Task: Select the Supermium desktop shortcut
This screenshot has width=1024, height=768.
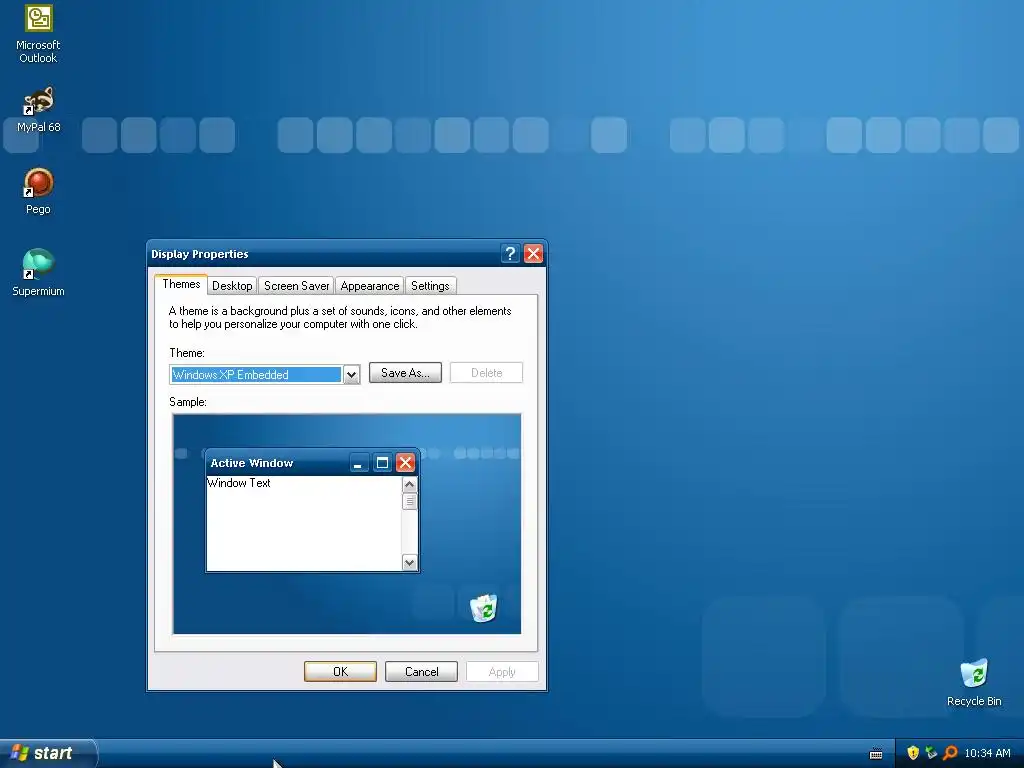Action: (x=38, y=273)
